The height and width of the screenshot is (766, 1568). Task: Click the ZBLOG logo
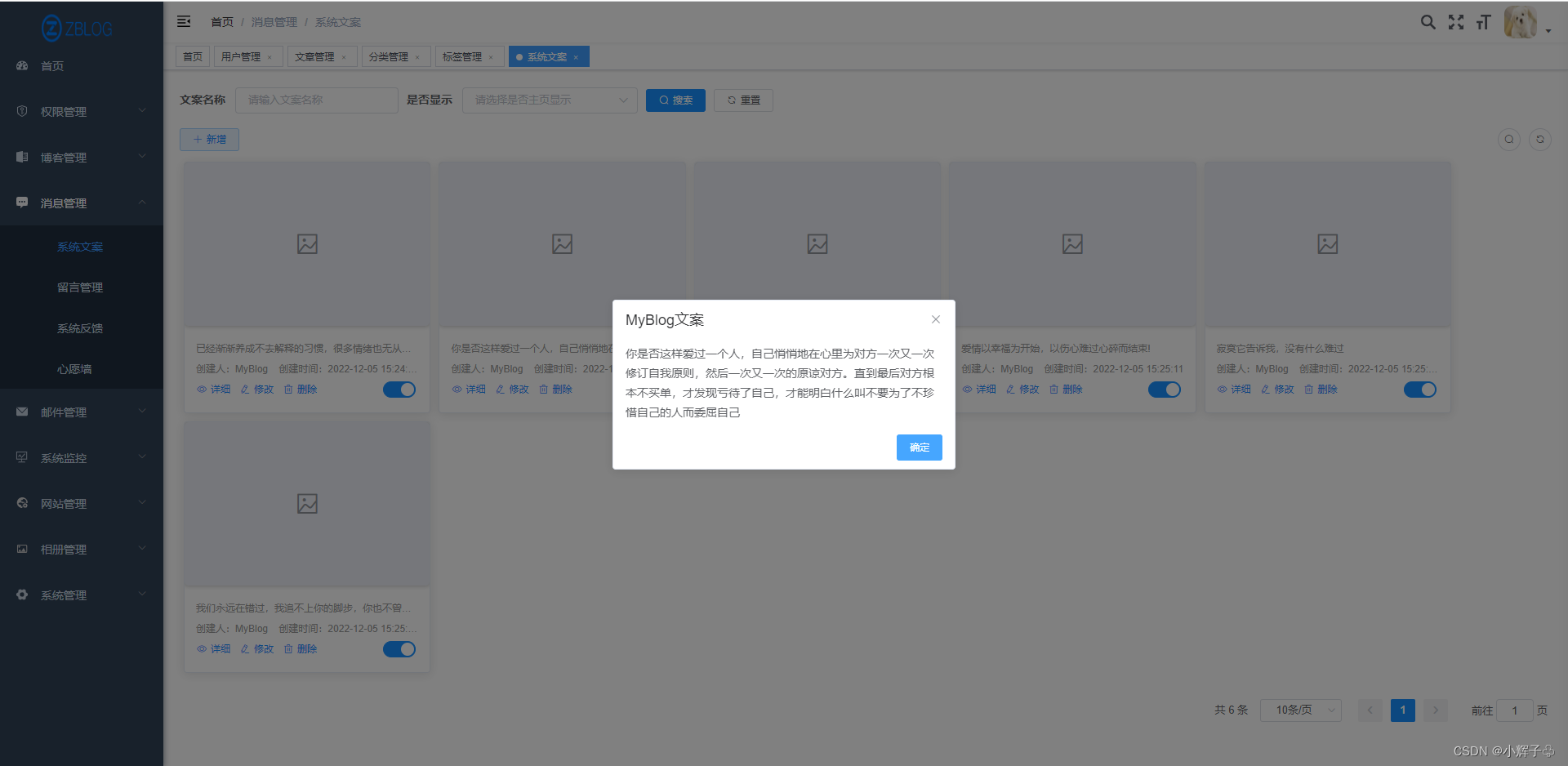(x=77, y=29)
